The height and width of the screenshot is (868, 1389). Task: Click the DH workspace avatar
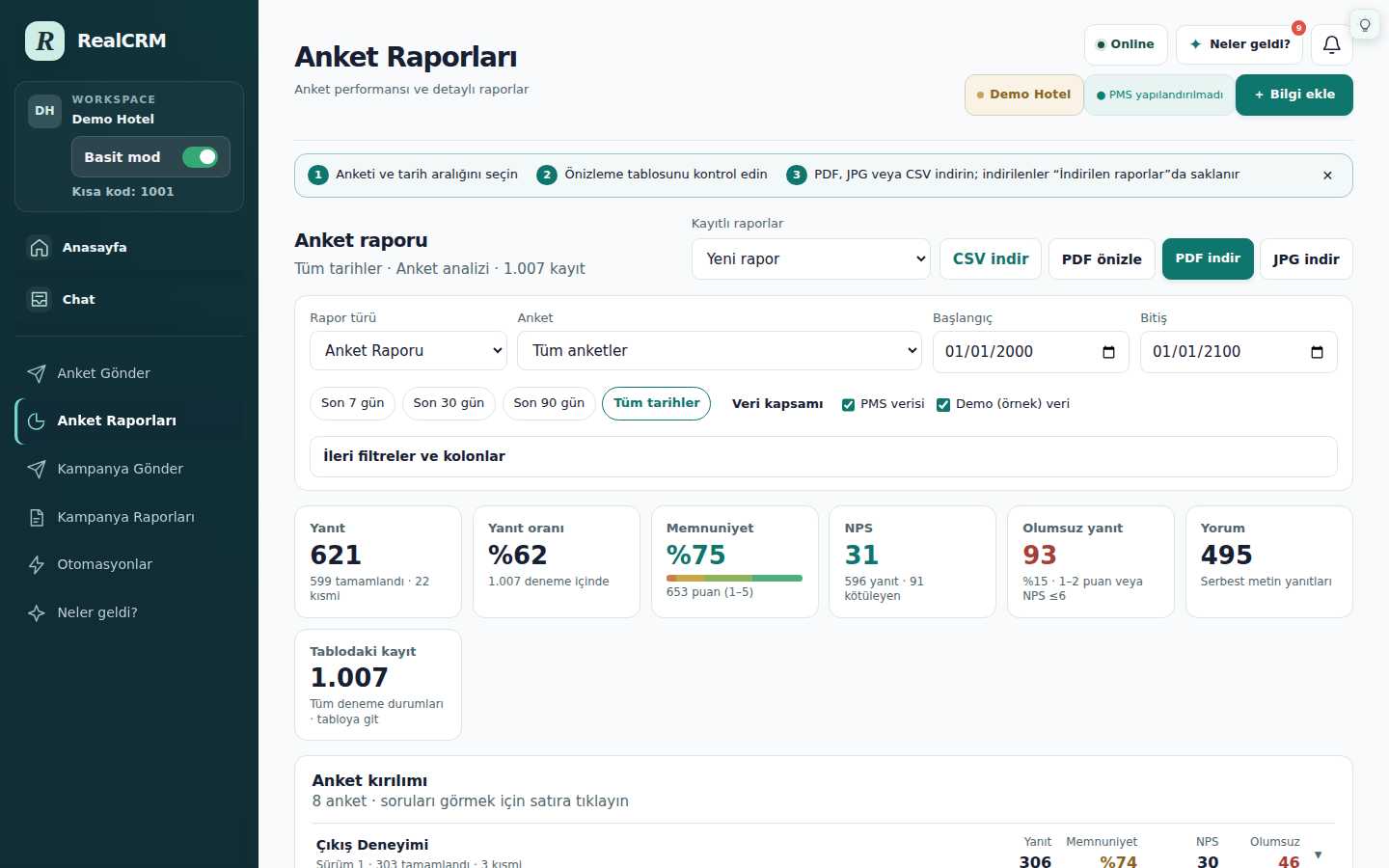tap(44, 111)
